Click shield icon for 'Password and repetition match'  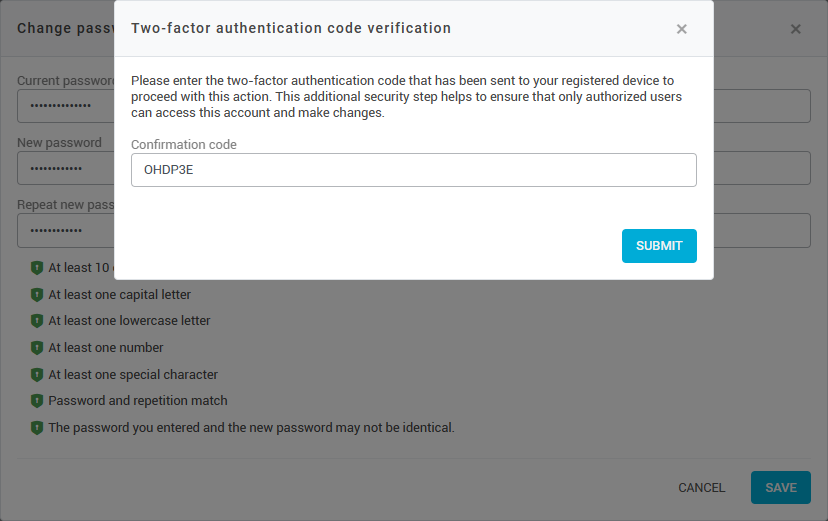pyautogui.click(x=37, y=401)
